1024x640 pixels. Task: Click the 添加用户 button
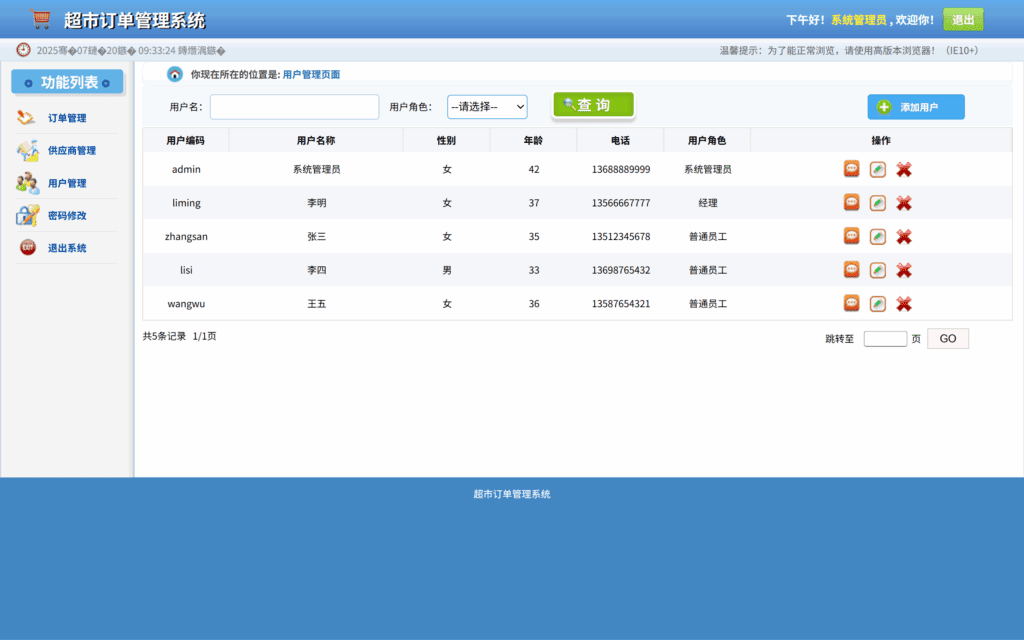(x=915, y=106)
